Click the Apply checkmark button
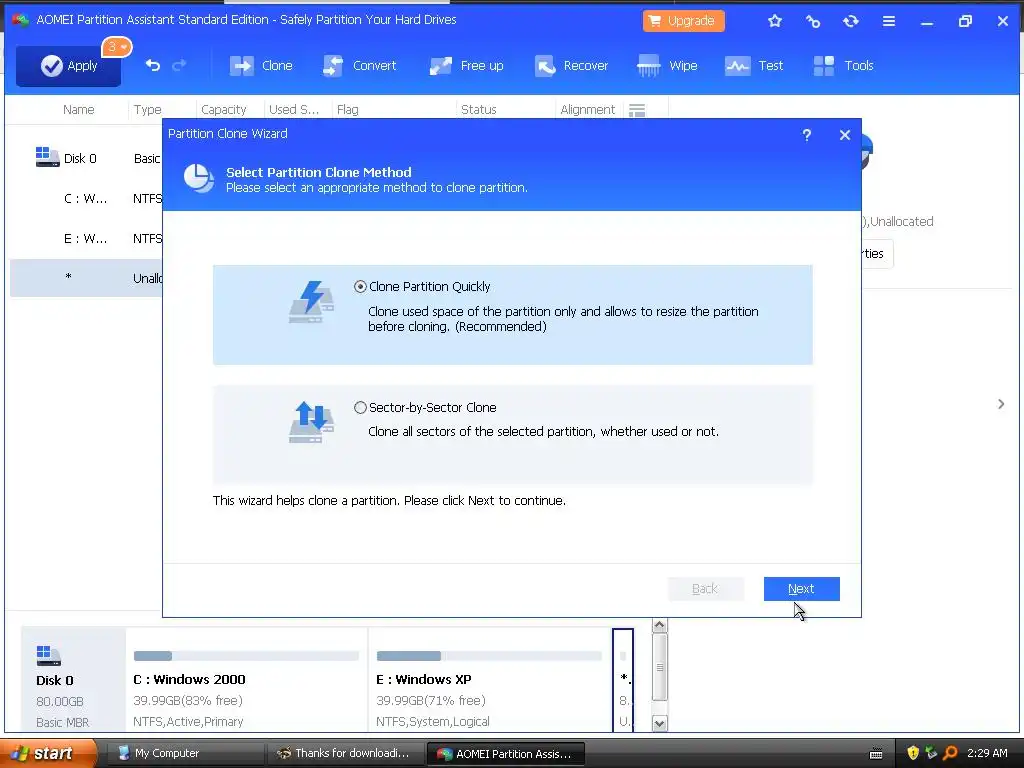The image size is (1024, 768). coord(69,66)
